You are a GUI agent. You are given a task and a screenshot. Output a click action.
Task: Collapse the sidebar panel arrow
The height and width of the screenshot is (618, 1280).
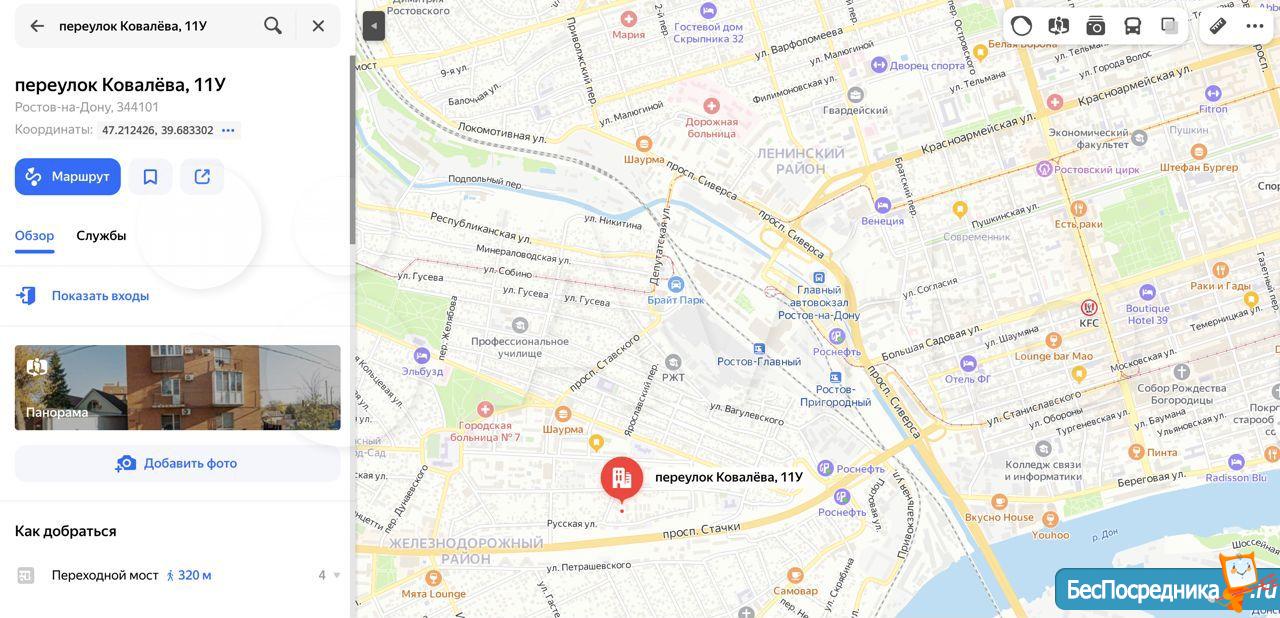coord(374,26)
